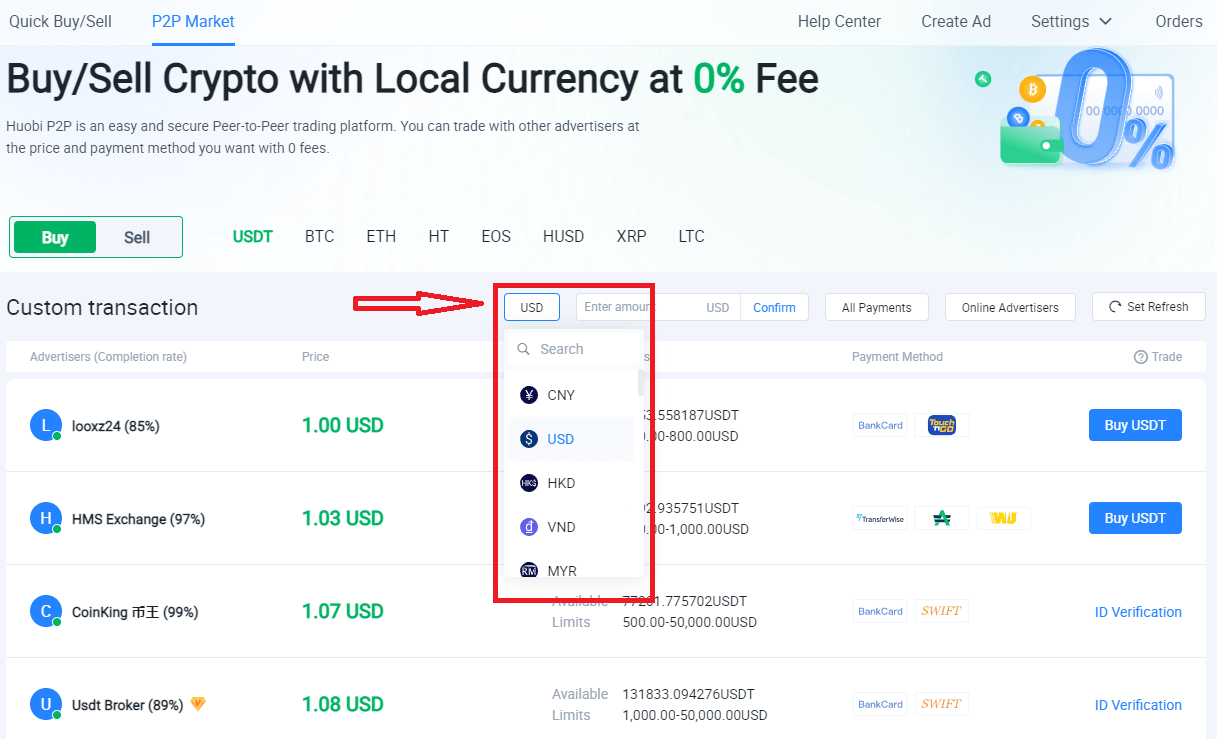Click the TransferWise payment icon
This screenshot has width=1217, height=739.
880,518
